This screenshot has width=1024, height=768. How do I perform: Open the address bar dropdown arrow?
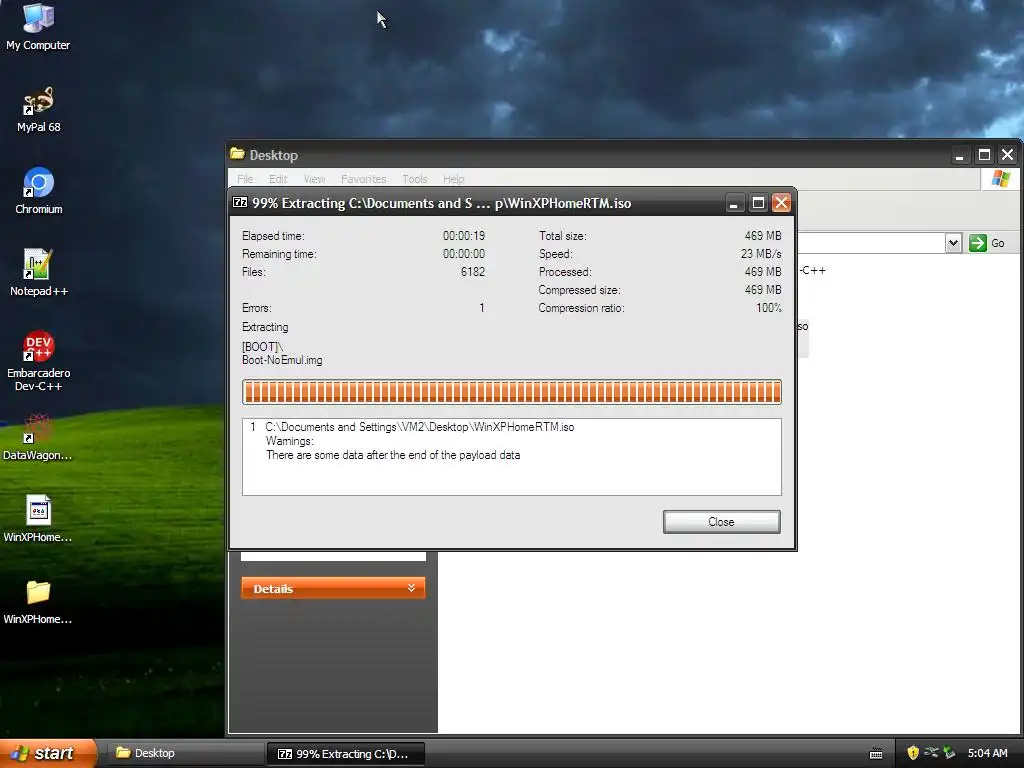[x=953, y=243]
